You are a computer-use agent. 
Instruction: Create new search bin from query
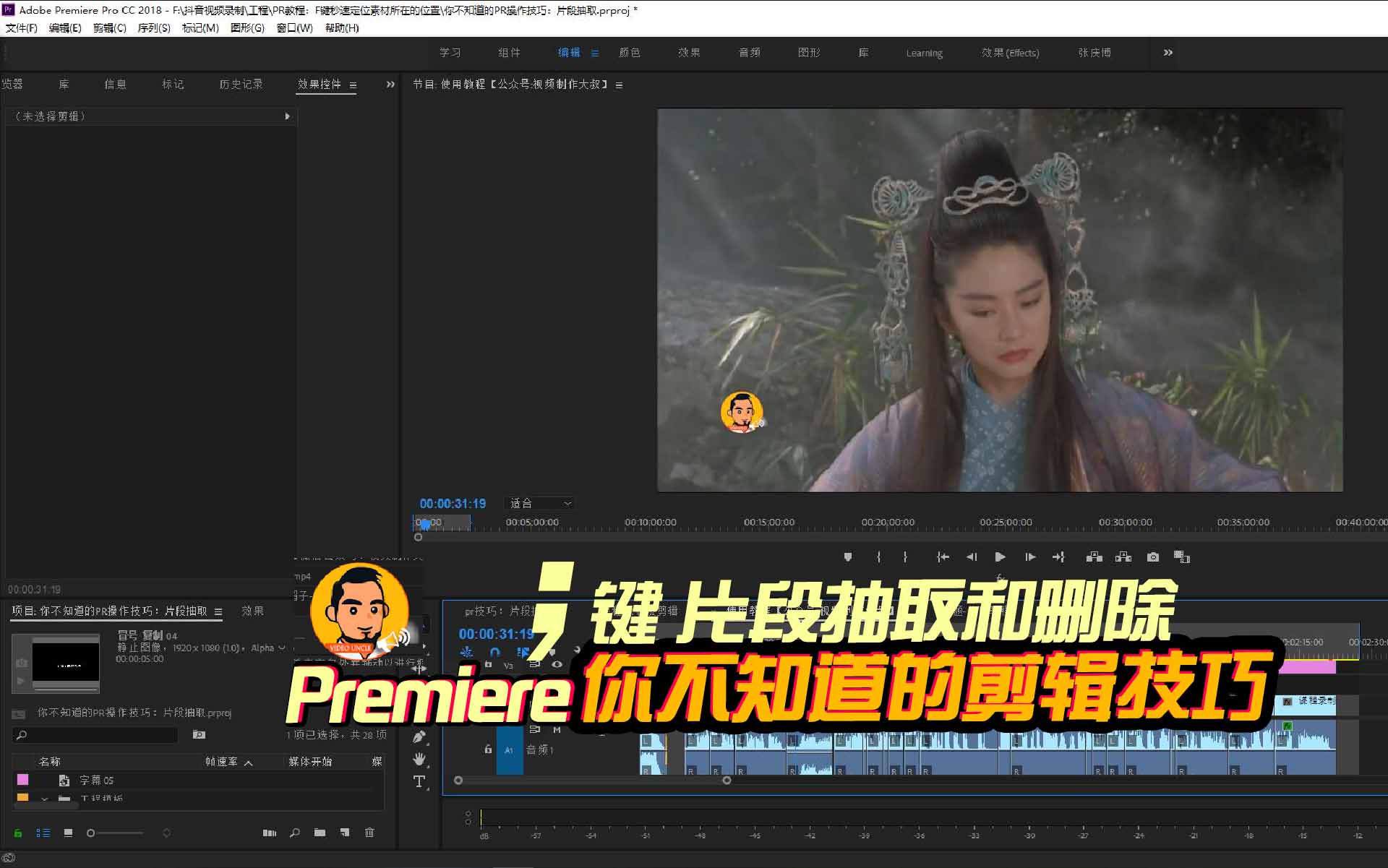coord(199,734)
